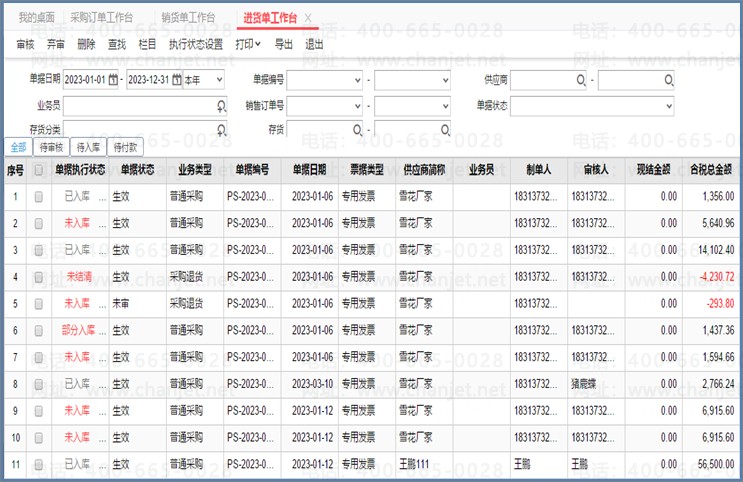743x482 pixels.
Task: Open 执行状态设置 from toolbar
Action: click(x=196, y=45)
